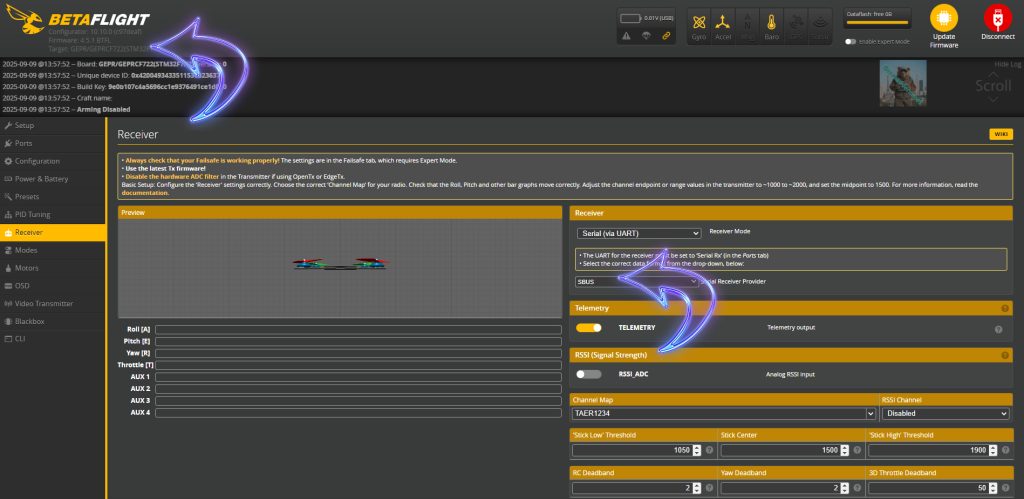
Task: Click the Update Firmware chip icon
Action: tap(942, 17)
